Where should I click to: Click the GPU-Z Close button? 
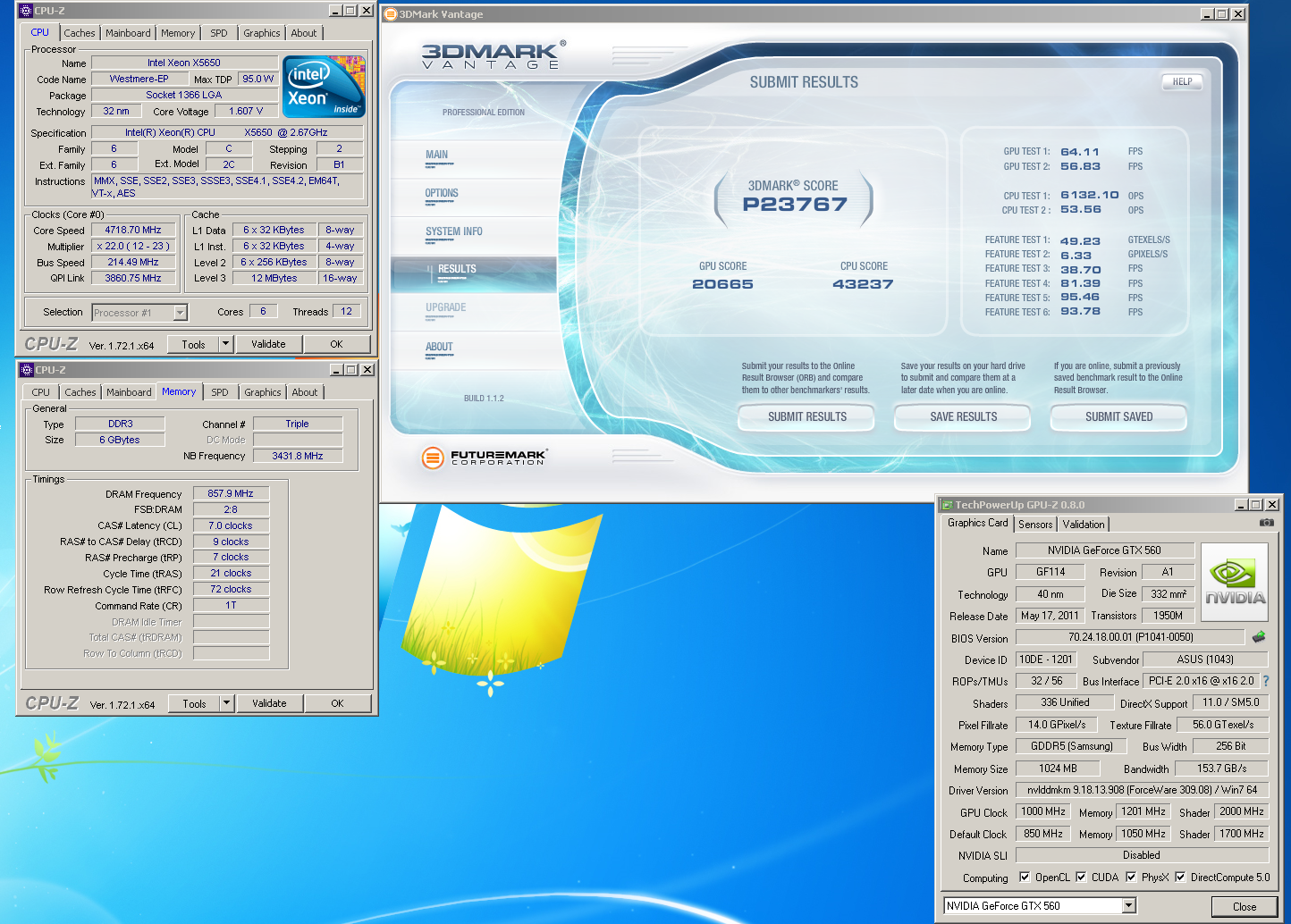(1245, 906)
